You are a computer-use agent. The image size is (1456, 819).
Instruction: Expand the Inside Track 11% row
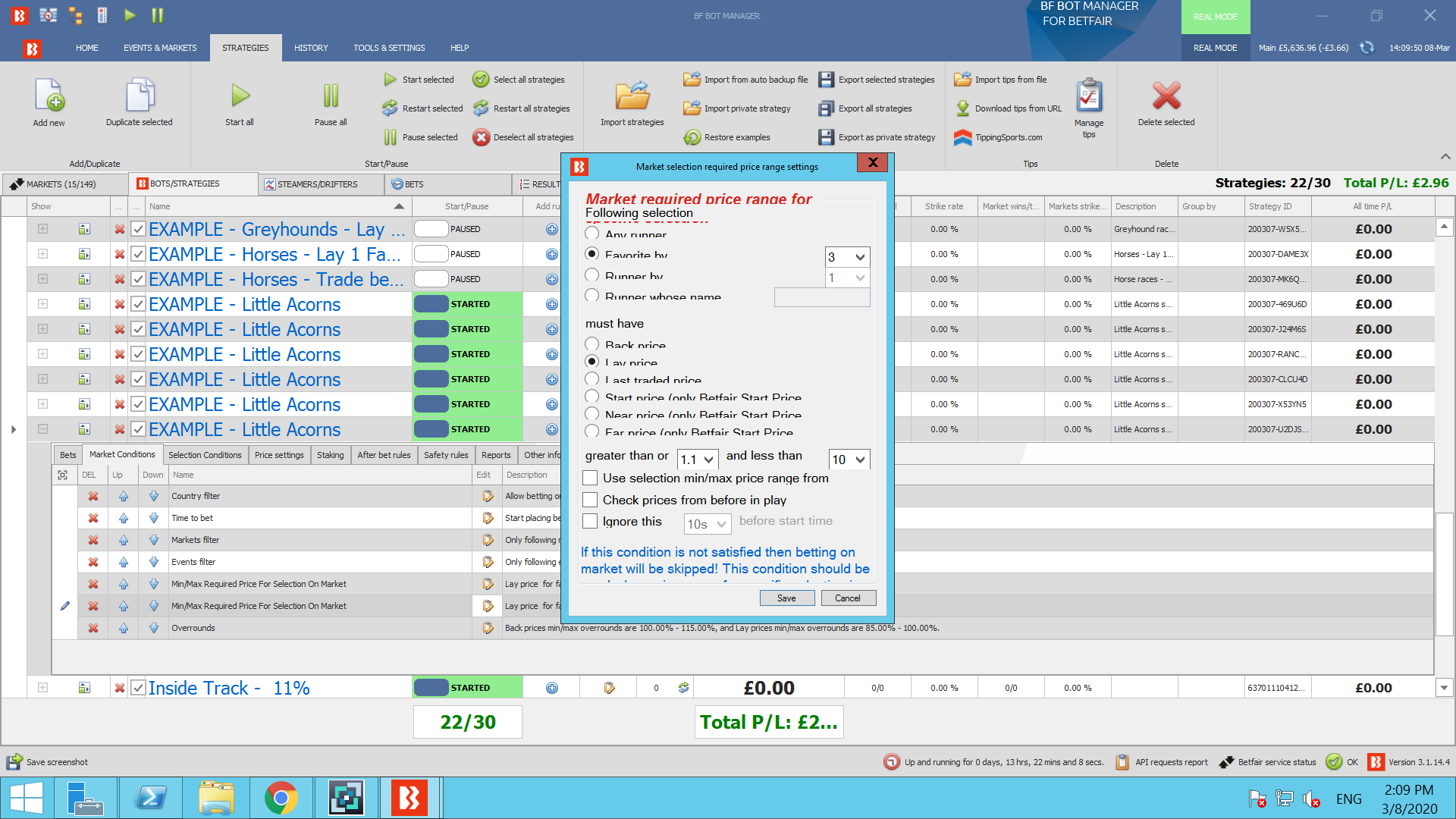[x=42, y=688]
